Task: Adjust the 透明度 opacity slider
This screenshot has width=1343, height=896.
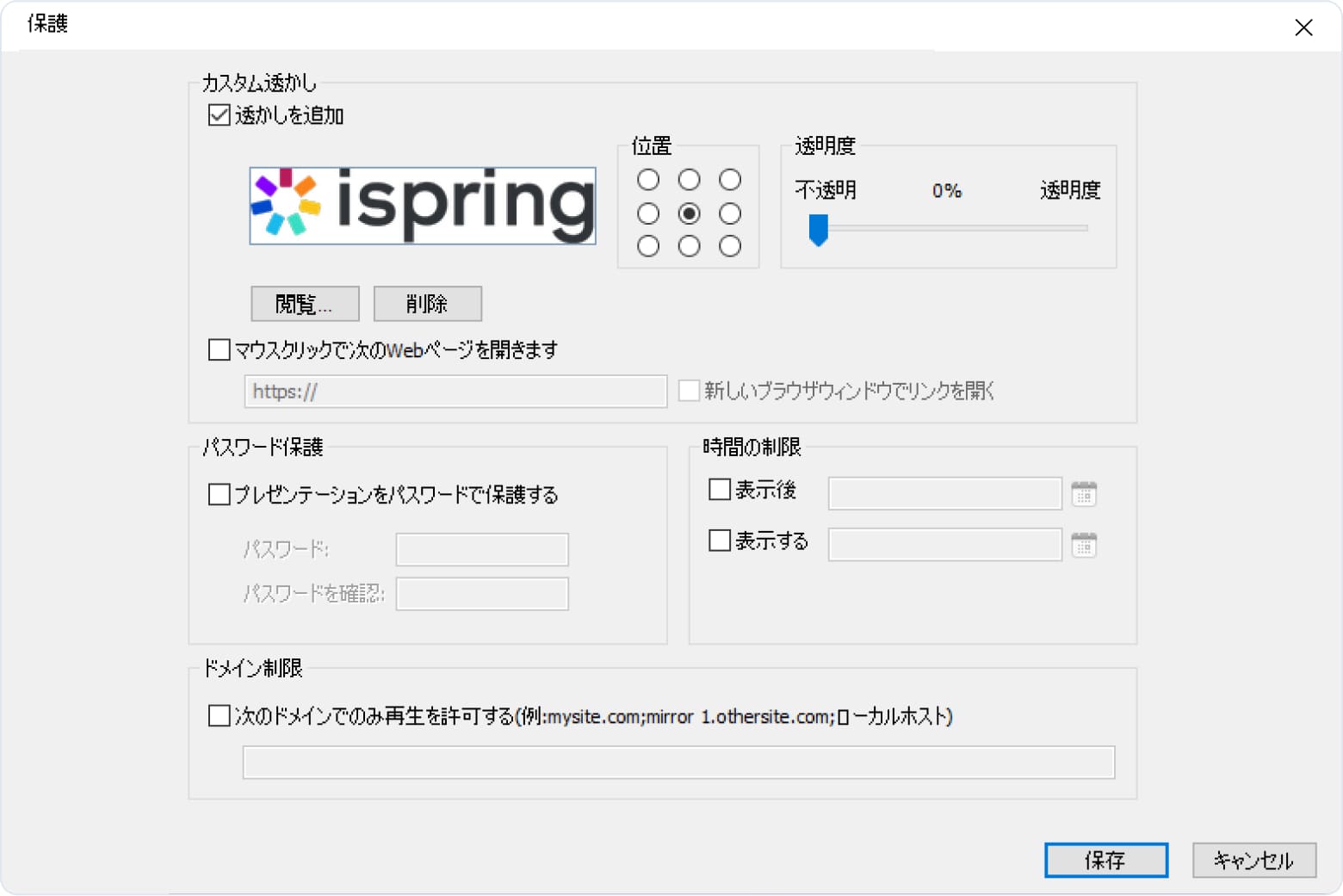Action: pyautogui.click(x=819, y=228)
